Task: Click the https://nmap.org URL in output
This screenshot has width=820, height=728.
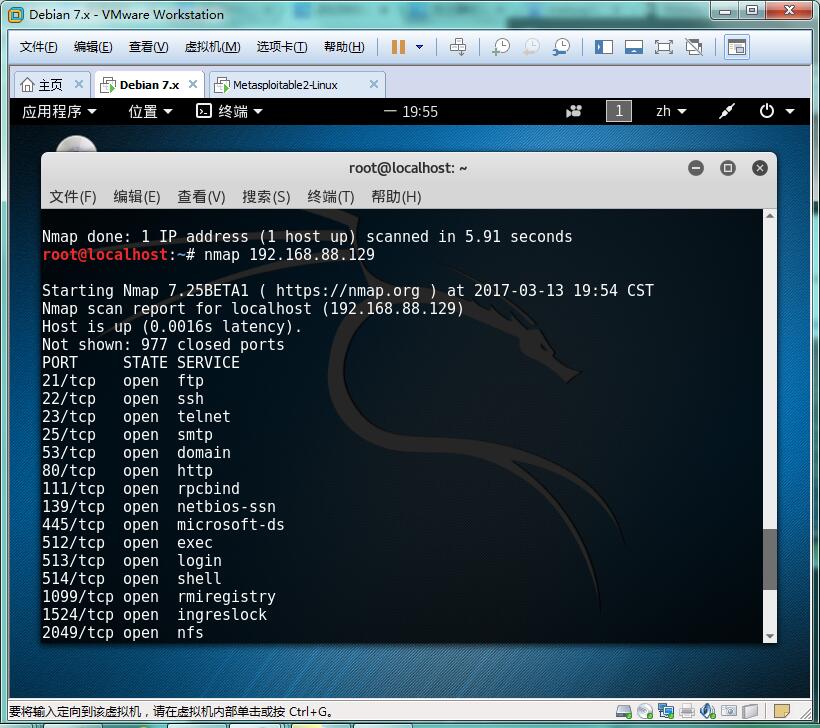Action: click(347, 290)
